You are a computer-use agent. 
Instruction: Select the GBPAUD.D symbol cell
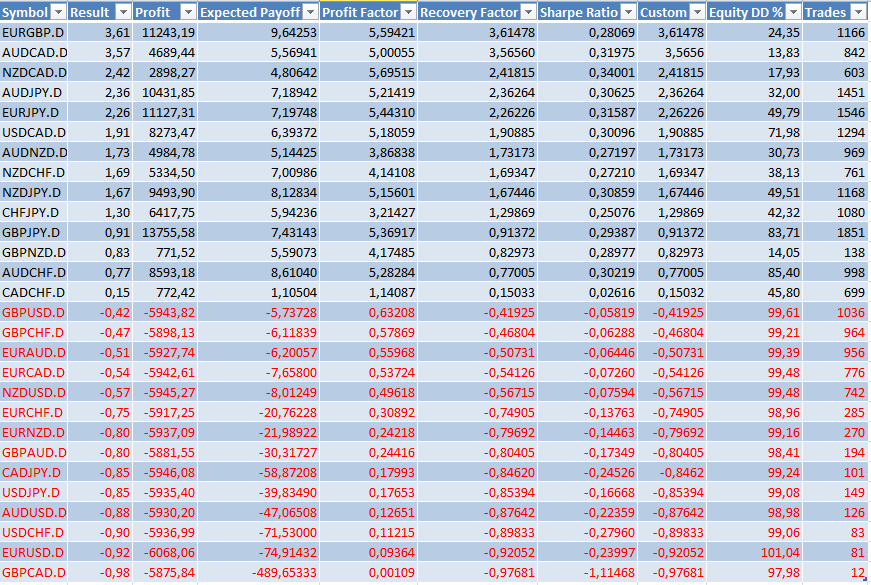33,453
